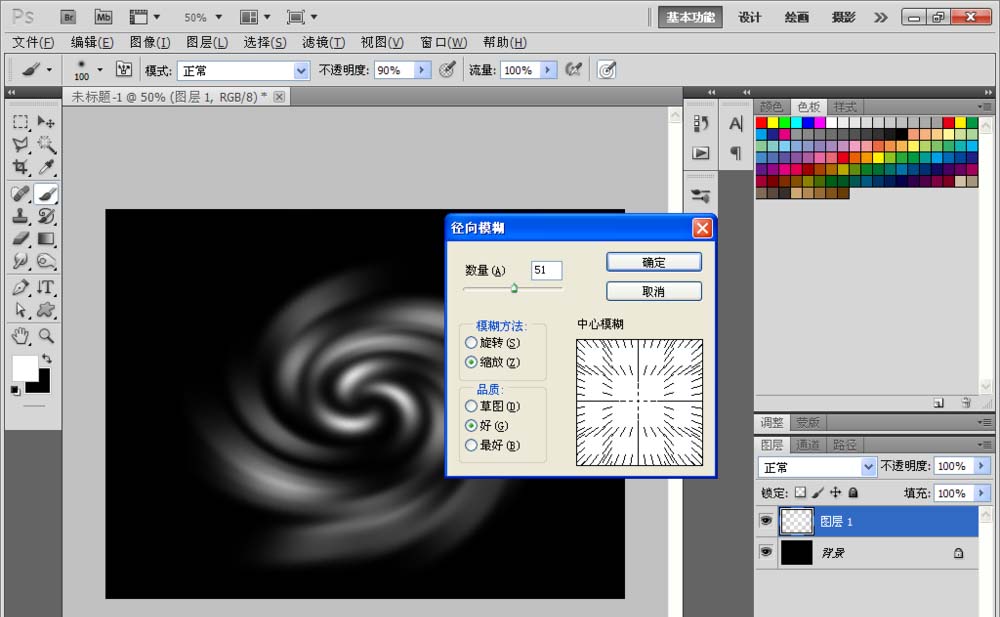The image size is (1000, 617).
Task: Open the brush preset picker arrow
Action: coord(100,69)
